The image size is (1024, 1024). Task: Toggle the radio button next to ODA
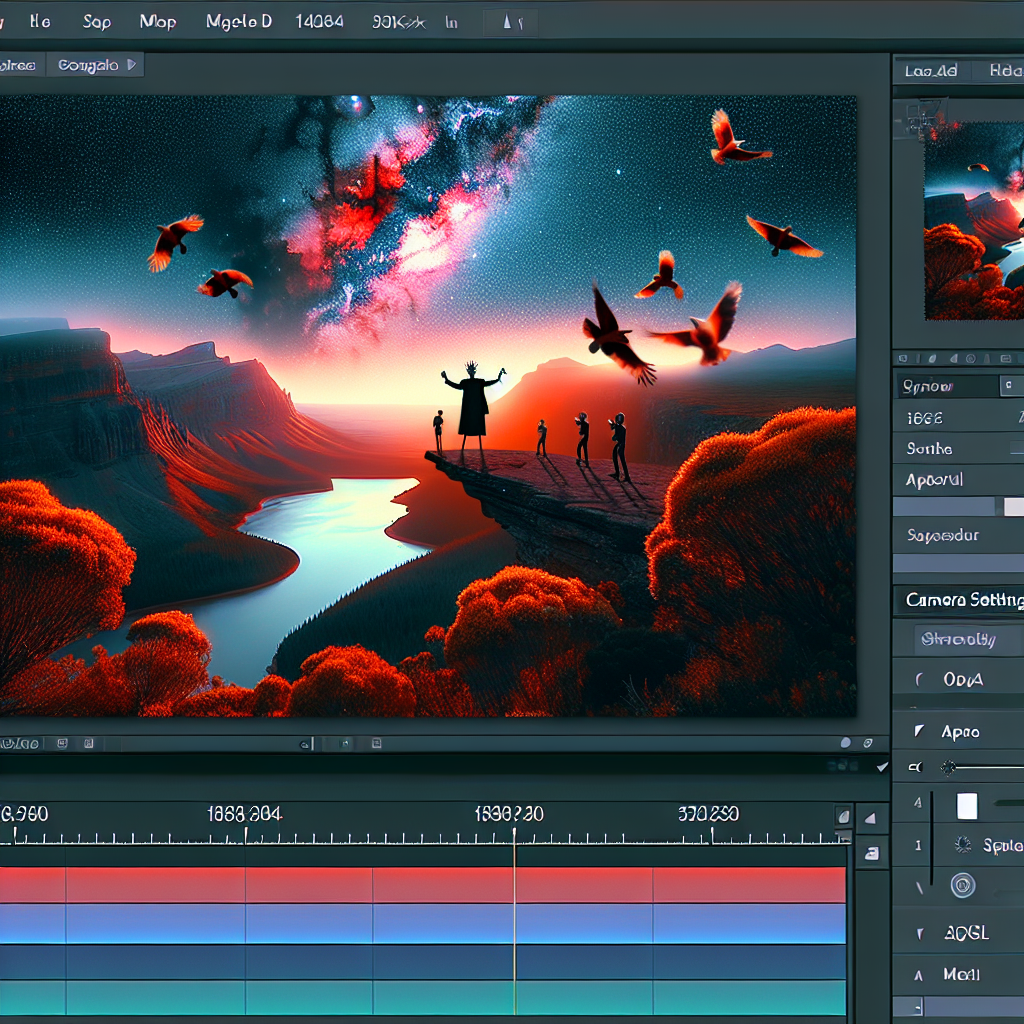tap(920, 679)
